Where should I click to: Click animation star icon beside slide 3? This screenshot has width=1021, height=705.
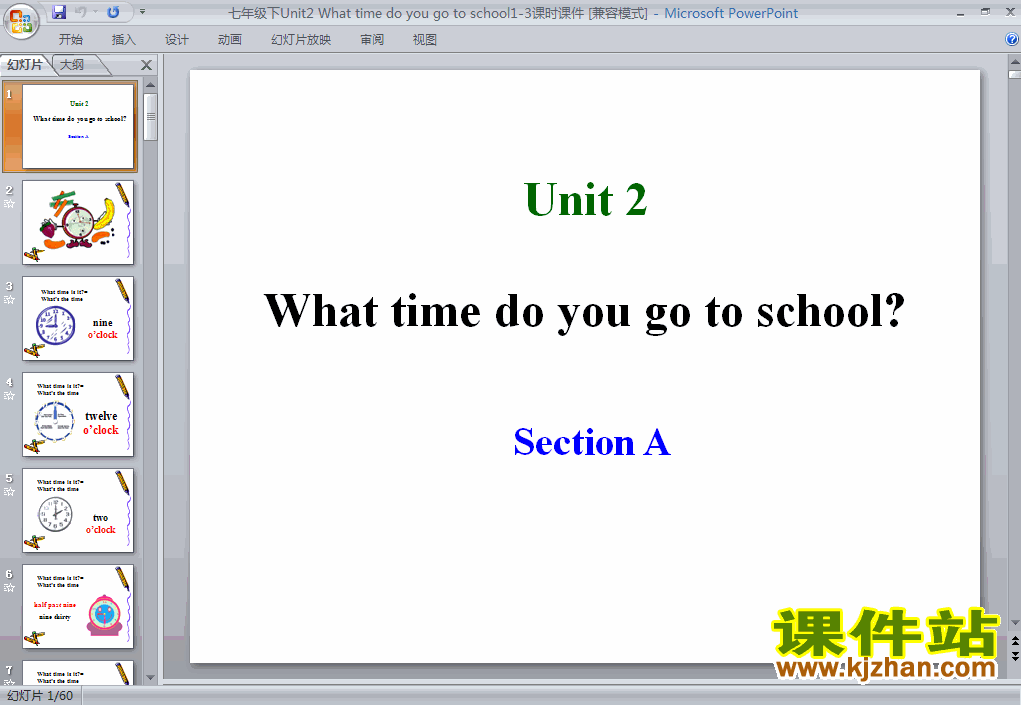[x=9, y=300]
